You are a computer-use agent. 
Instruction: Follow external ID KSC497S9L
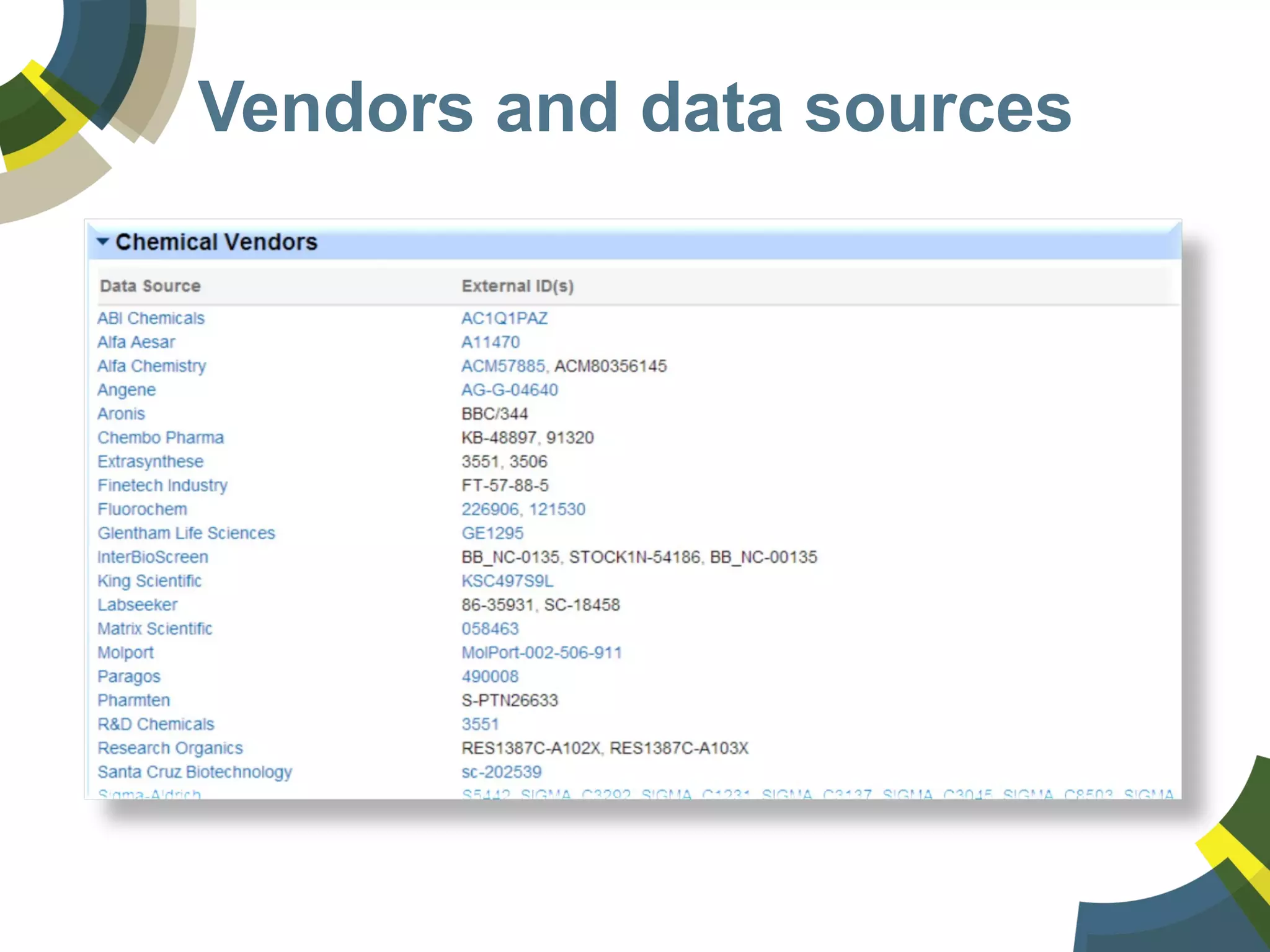tap(507, 581)
